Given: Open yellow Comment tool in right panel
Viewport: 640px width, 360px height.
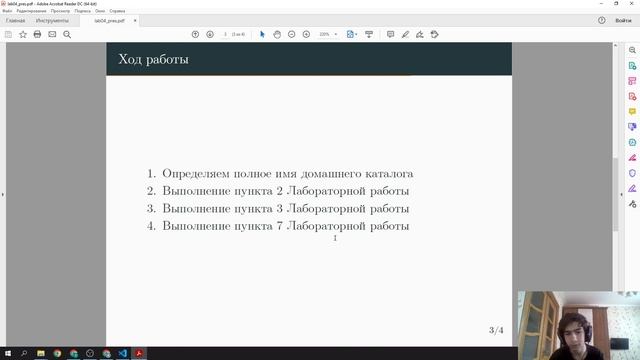Looking at the screenshot, I should [632, 111].
